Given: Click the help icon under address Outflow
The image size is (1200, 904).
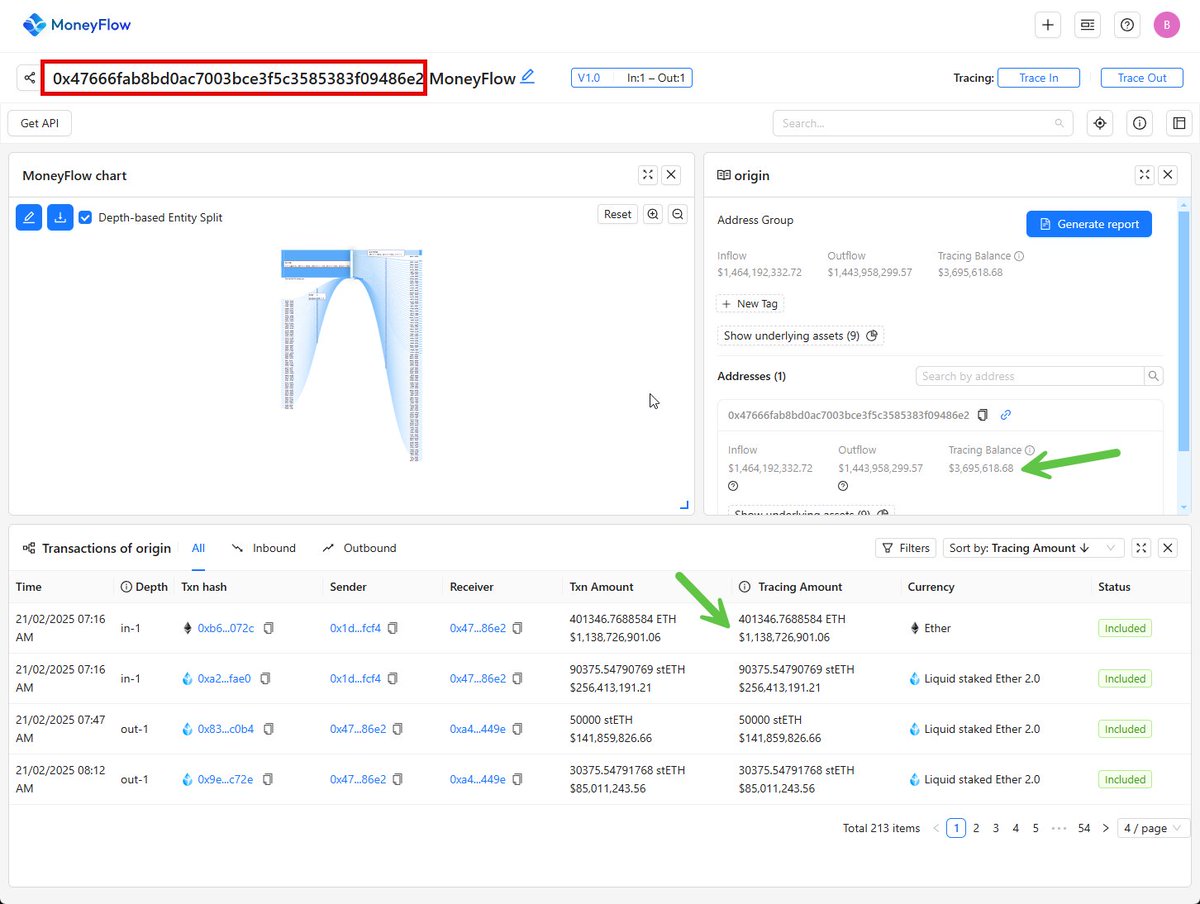Looking at the screenshot, I should pyautogui.click(x=844, y=486).
